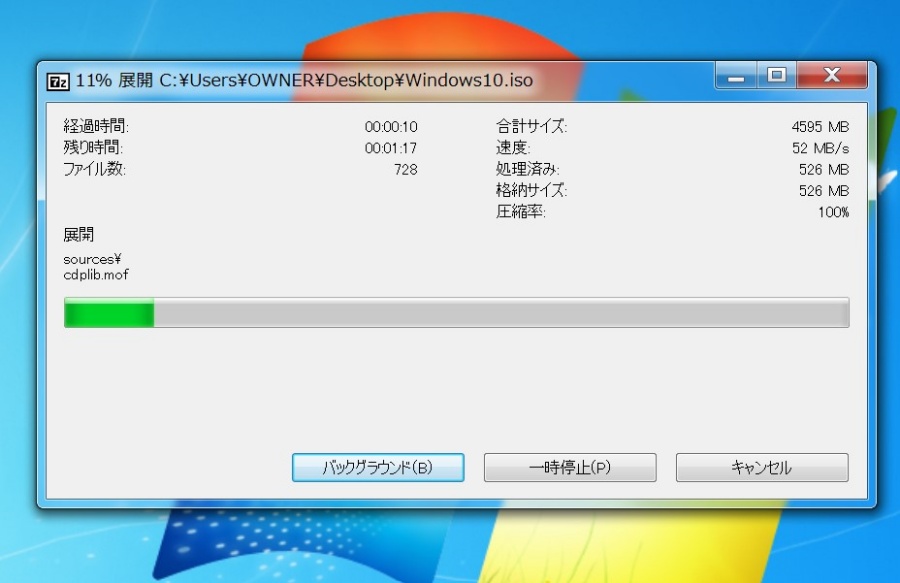Click the green progress bar

[x=110, y=313]
